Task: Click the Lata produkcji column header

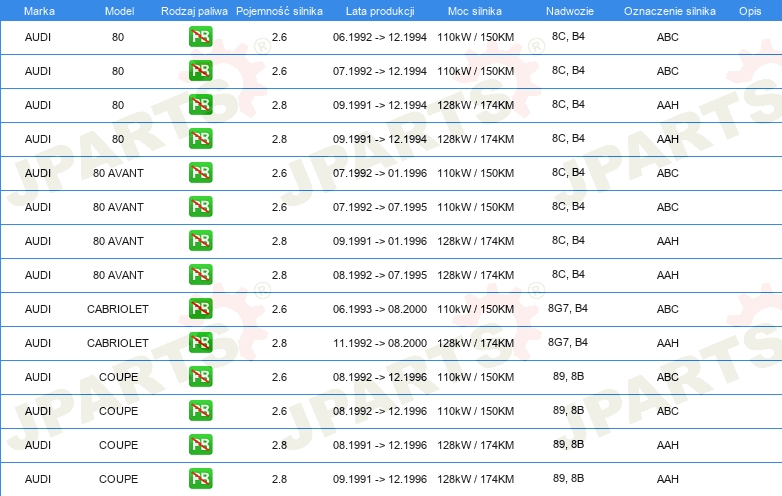Action: pyautogui.click(x=380, y=11)
